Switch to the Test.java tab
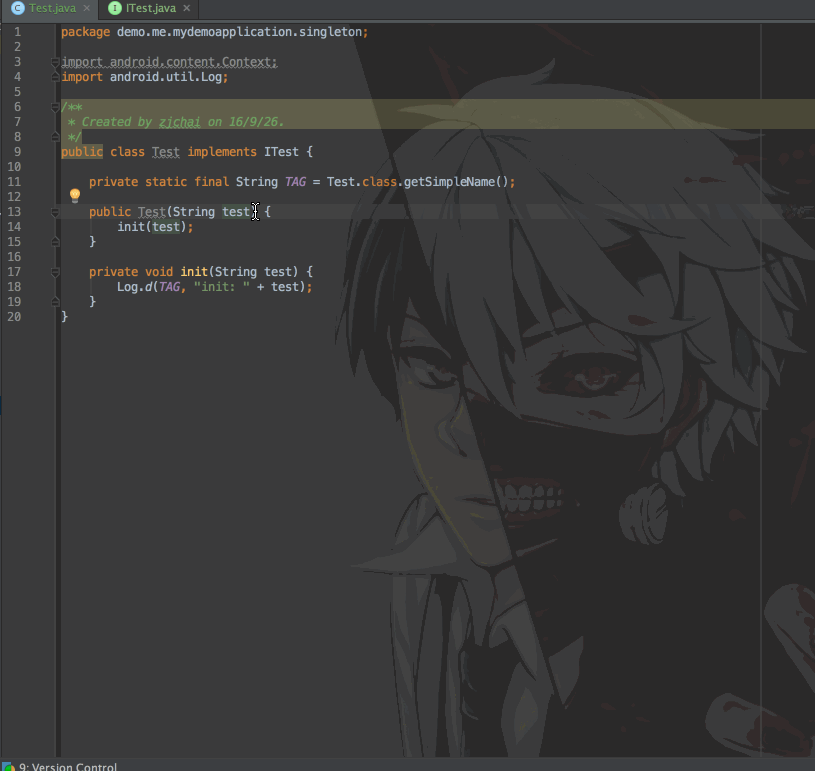Image resolution: width=815 pixels, height=771 pixels. coord(52,8)
